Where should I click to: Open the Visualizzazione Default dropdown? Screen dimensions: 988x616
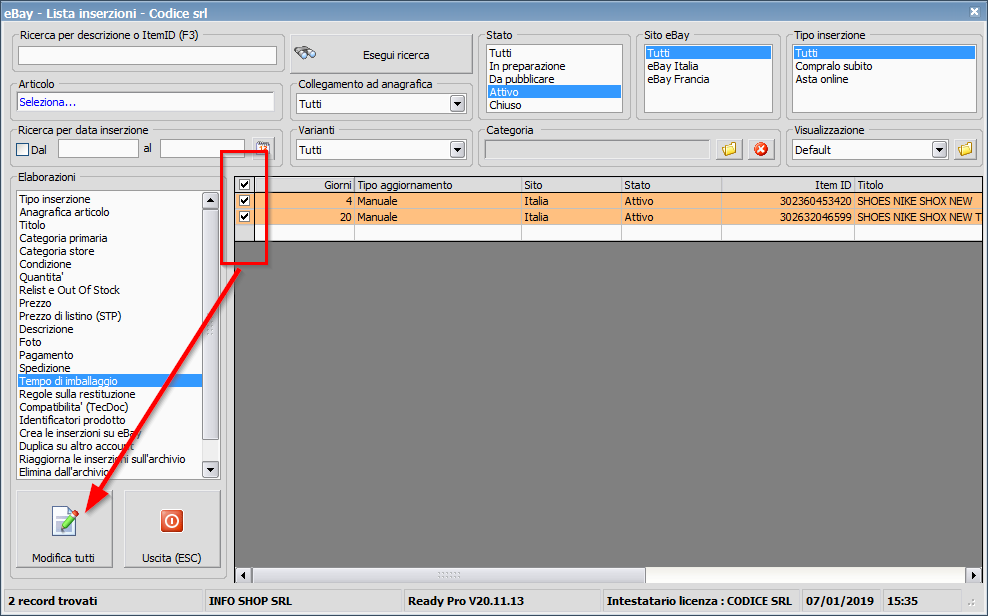pos(939,150)
